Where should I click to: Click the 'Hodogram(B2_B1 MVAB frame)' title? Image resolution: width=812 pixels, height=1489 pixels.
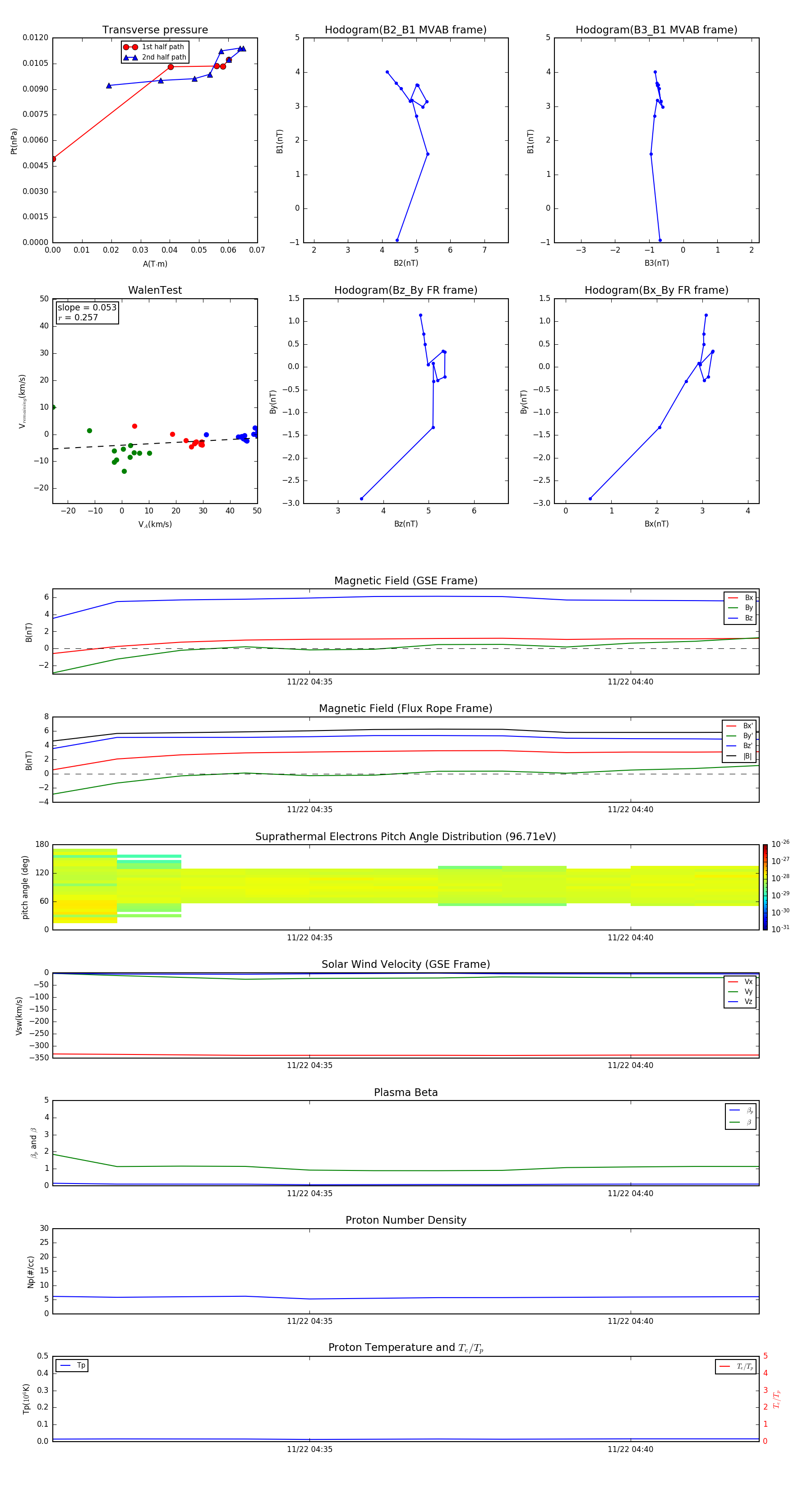point(406,30)
